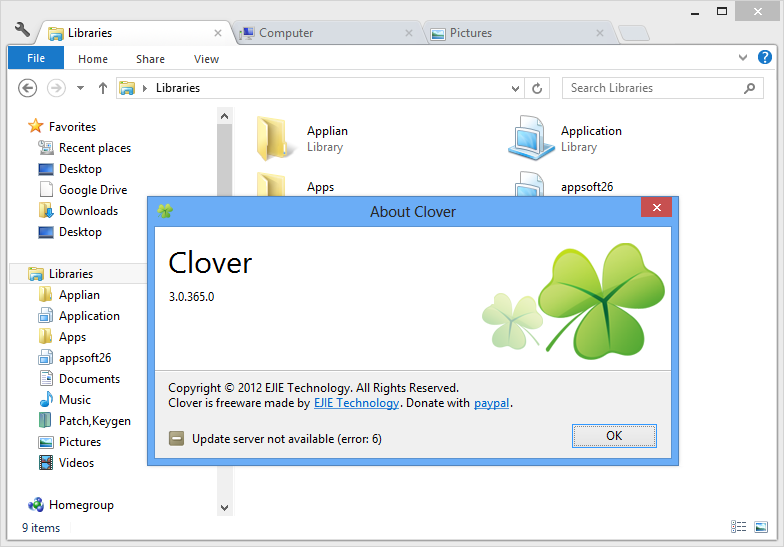
Task: Click navigation pane scroll down arrow
Action: pos(224,508)
